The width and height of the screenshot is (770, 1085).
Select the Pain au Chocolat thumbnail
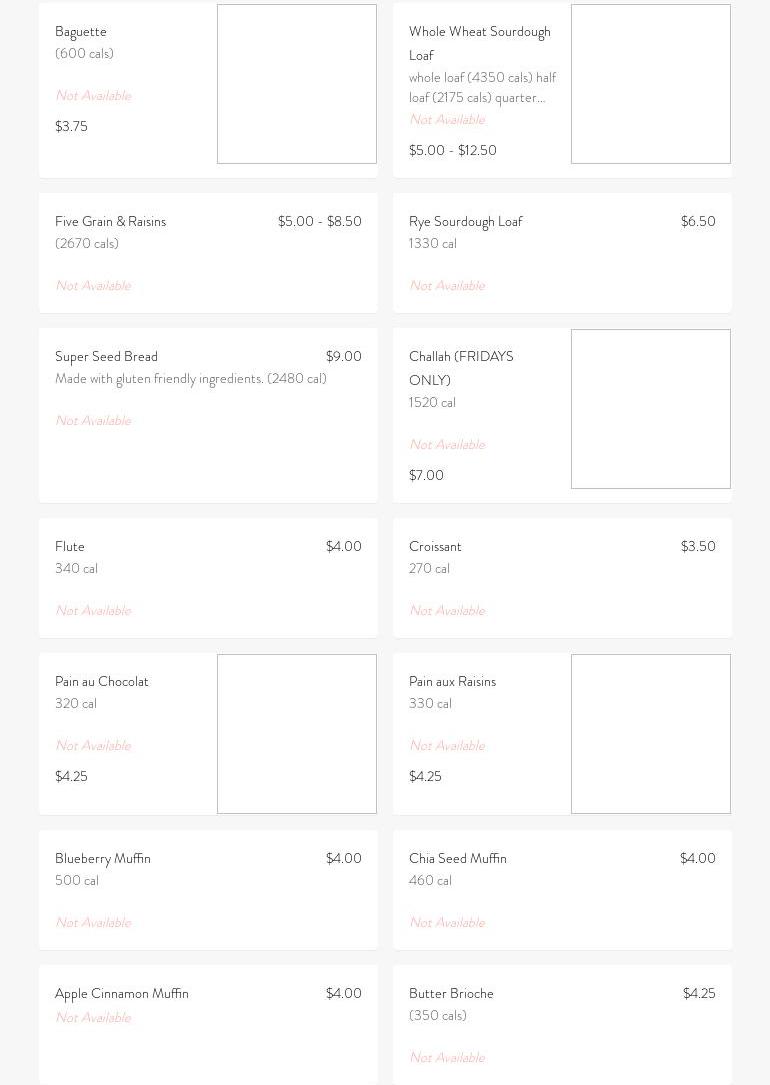(297, 734)
